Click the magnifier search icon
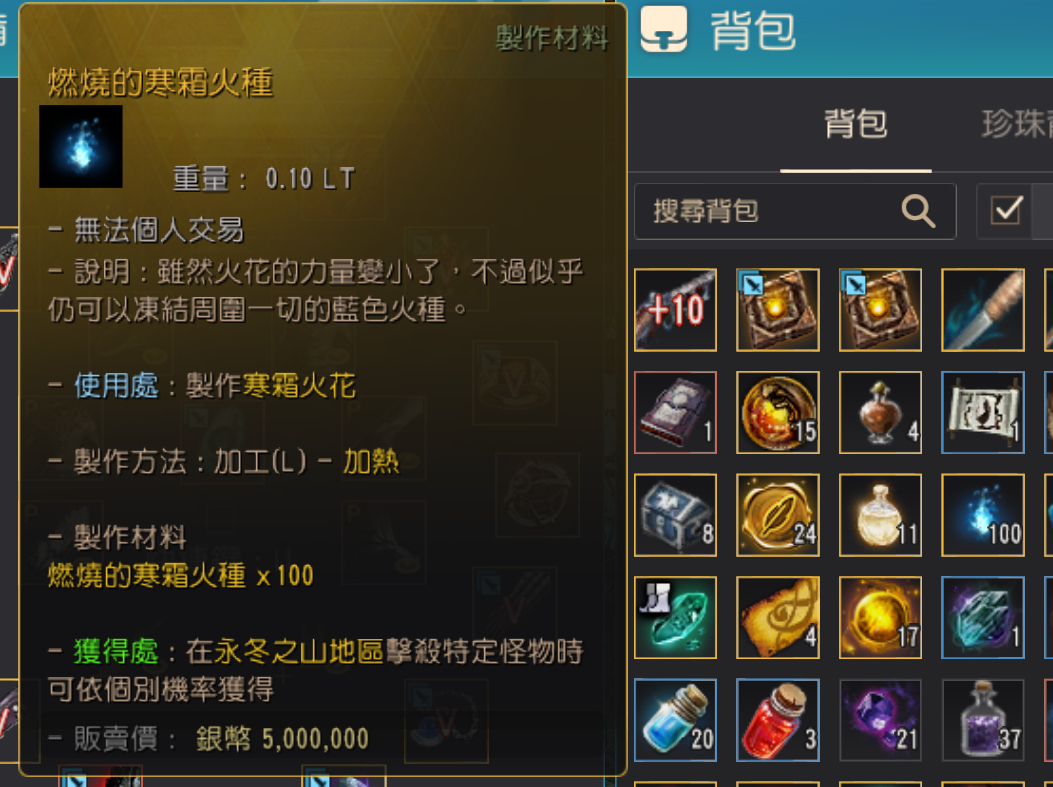The width and height of the screenshot is (1053, 787). point(918,211)
